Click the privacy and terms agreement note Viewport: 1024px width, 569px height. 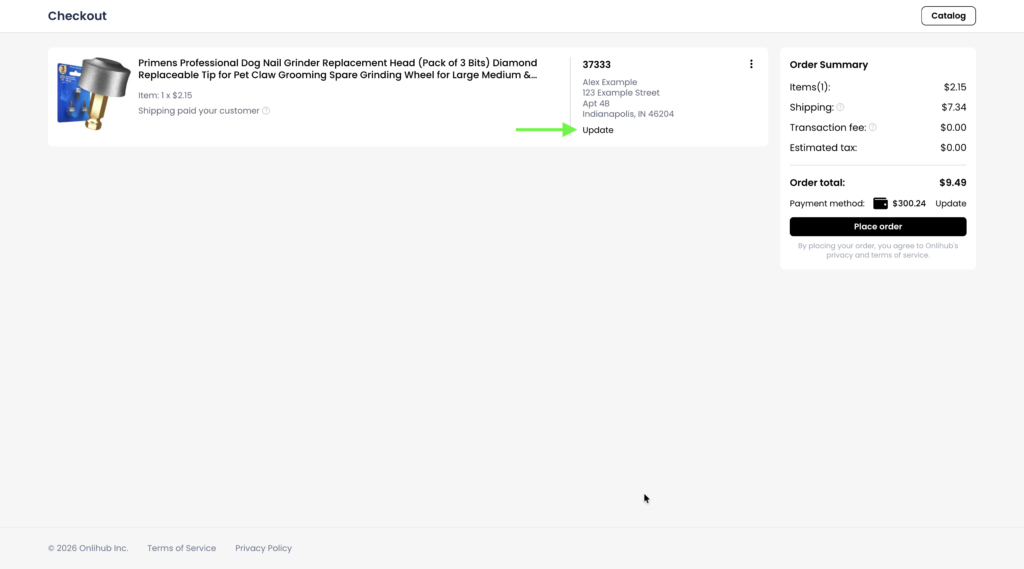coord(878,250)
